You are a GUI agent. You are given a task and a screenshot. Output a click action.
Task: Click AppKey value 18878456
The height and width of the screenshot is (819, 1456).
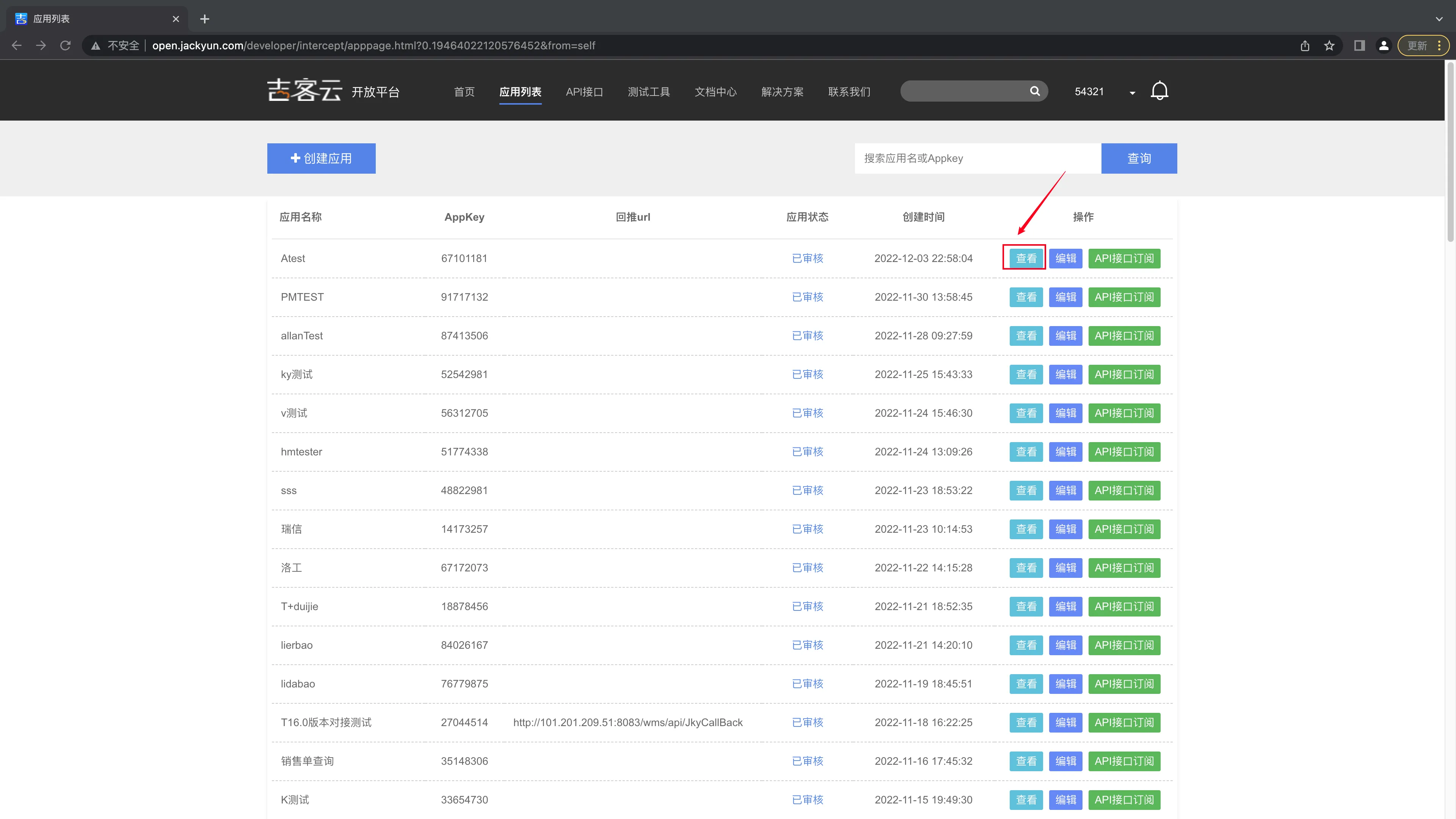point(464,607)
